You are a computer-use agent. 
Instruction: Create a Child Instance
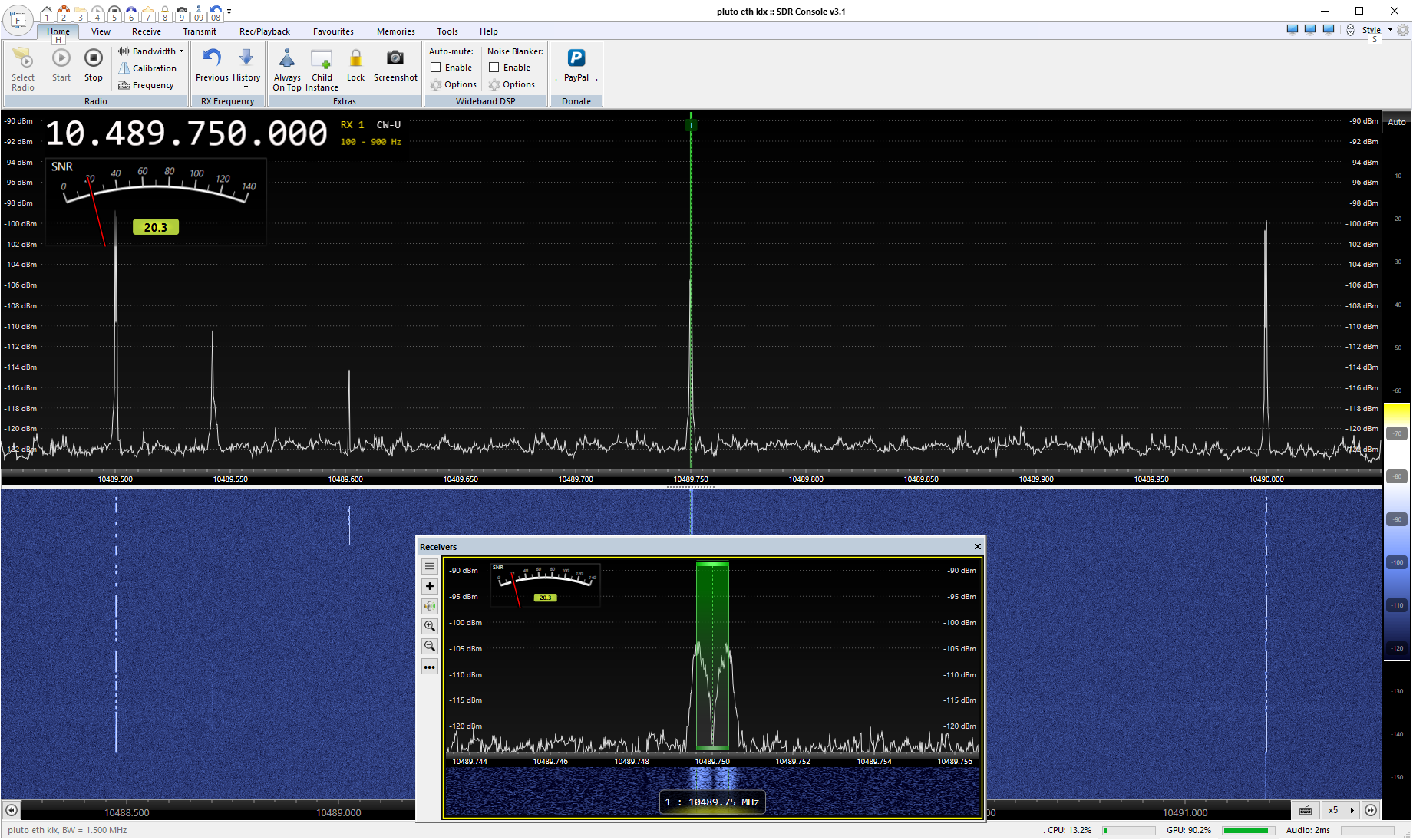[322, 59]
